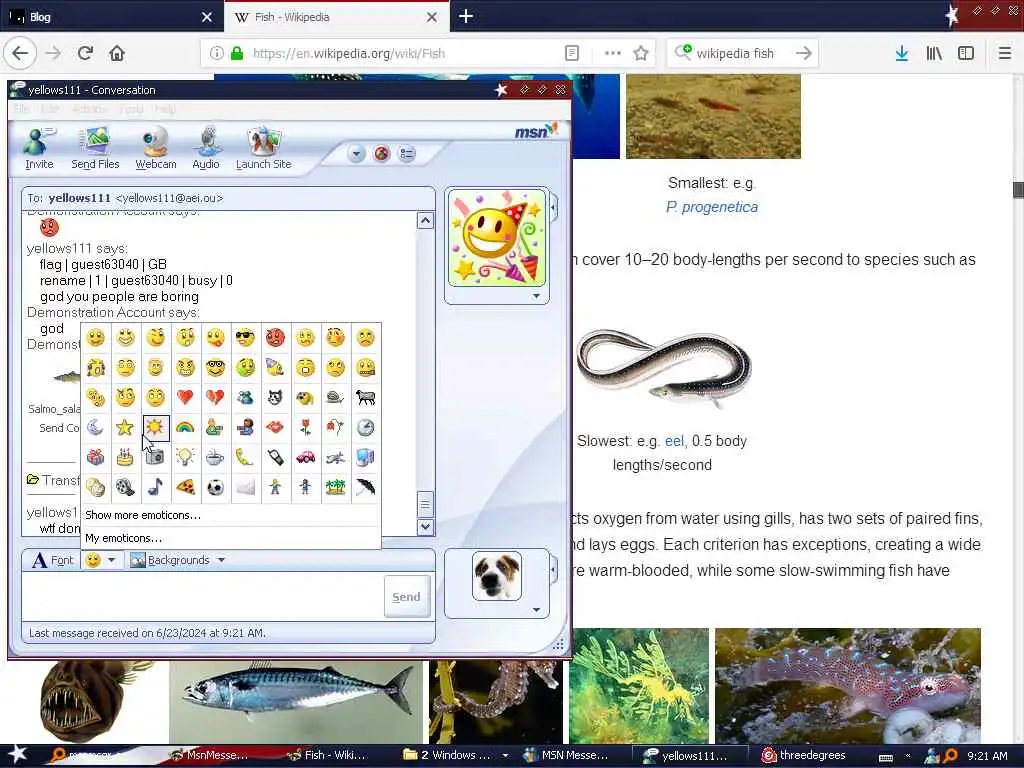The width and height of the screenshot is (1024, 768).
Task: Collapse your dog display picture panel arrow
Action: click(x=554, y=569)
